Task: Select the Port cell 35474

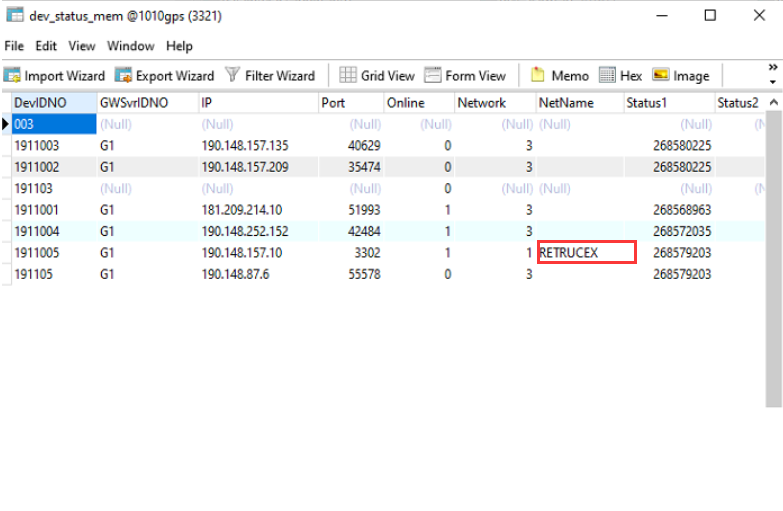Action: click(x=351, y=167)
